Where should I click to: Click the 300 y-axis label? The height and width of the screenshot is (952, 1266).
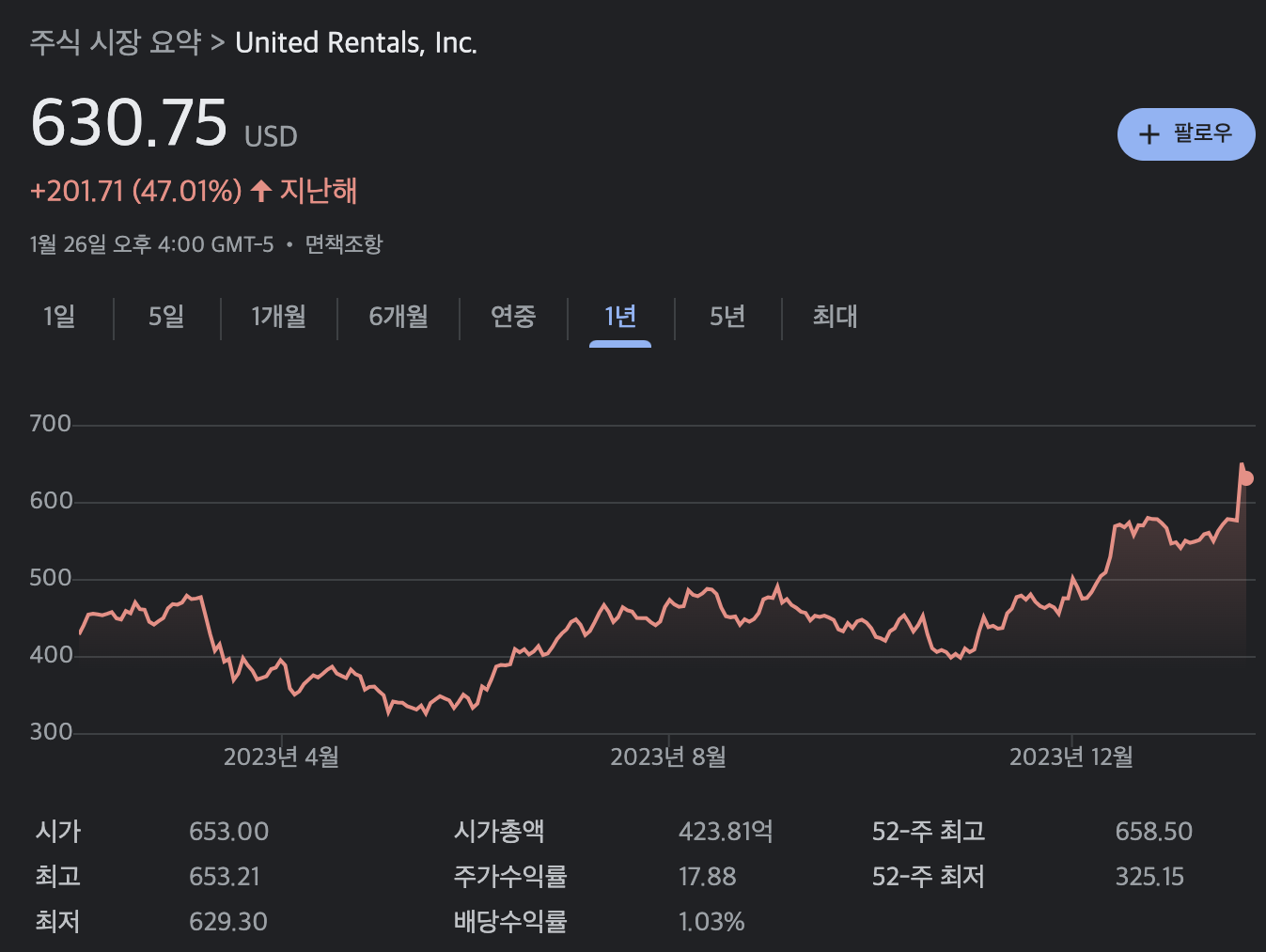point(51,732)
